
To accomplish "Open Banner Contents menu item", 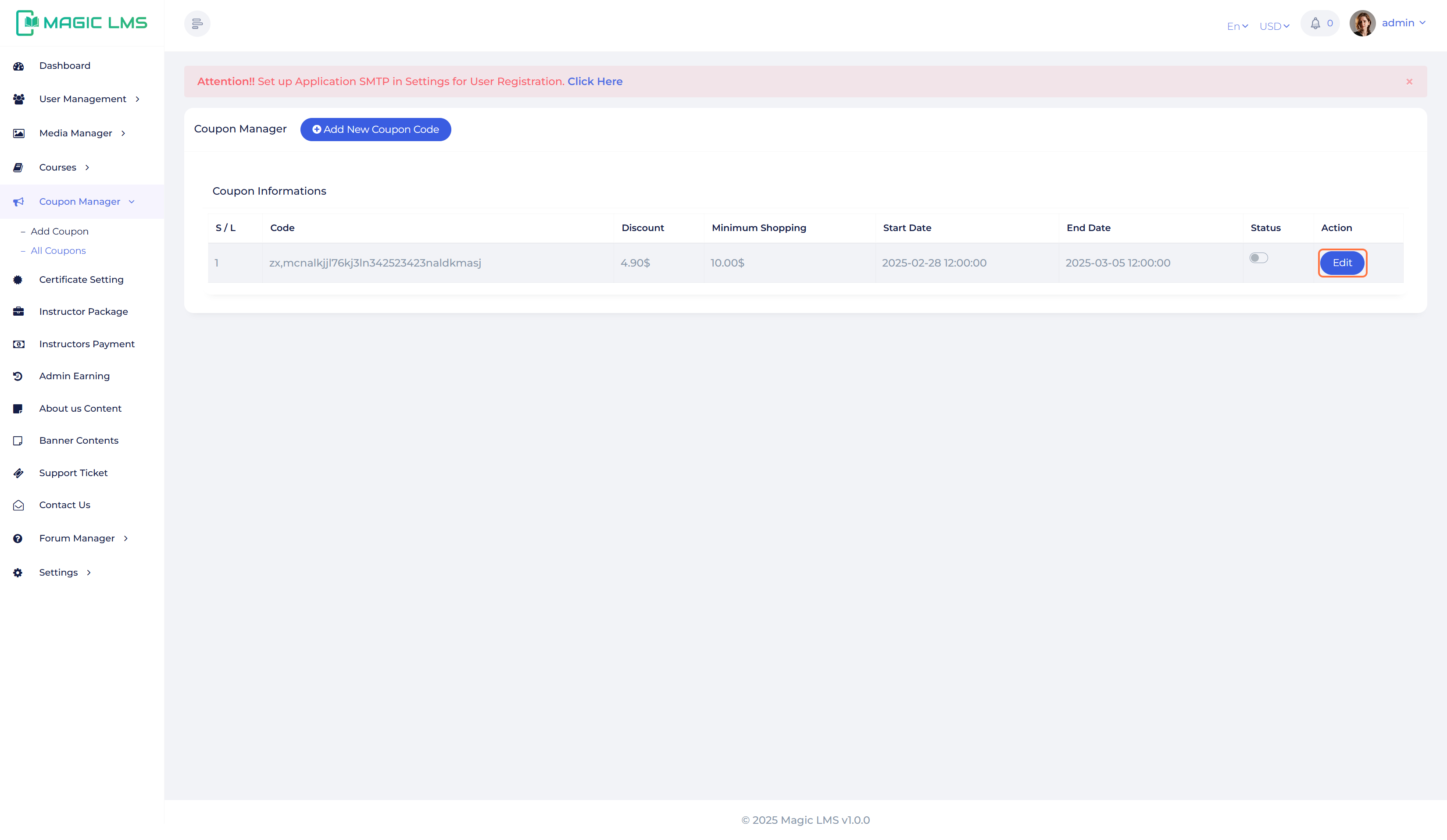I will (x=79, y=441).
